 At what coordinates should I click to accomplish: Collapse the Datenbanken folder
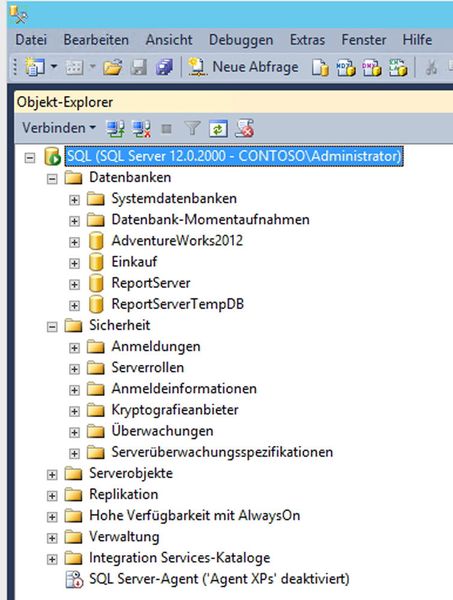52,179
